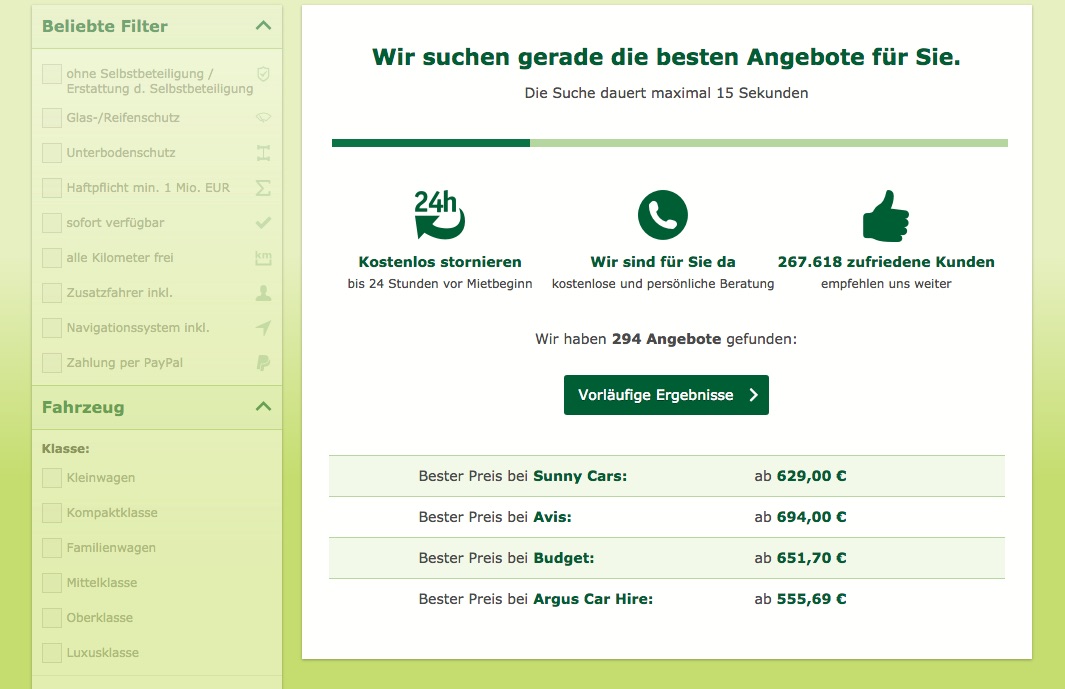Screen dimensions: 1065x689
Task: Click the 24h free cancellation icon
Action: pos(440,215)
